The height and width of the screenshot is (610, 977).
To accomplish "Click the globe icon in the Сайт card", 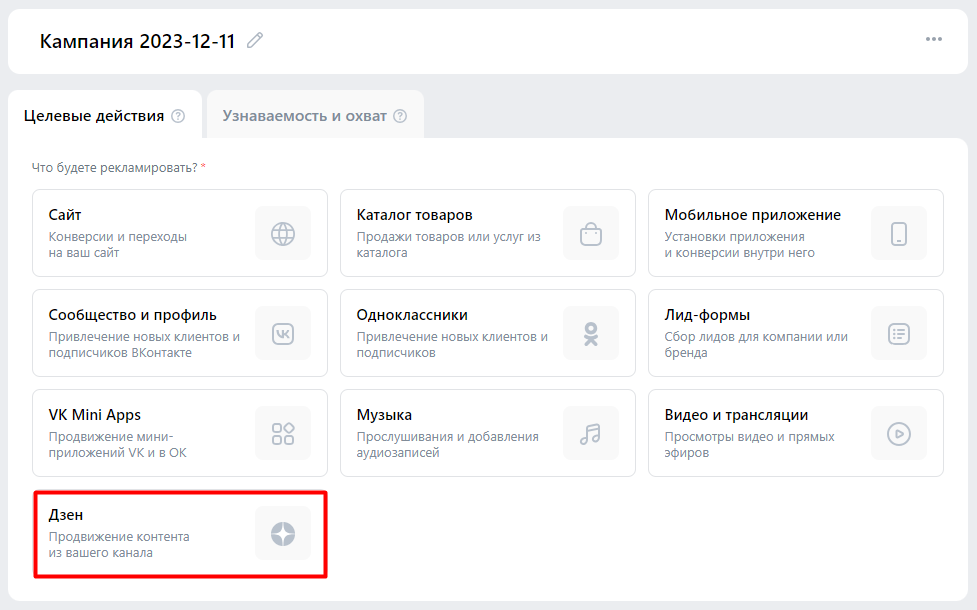I will (x=283, y=234).
